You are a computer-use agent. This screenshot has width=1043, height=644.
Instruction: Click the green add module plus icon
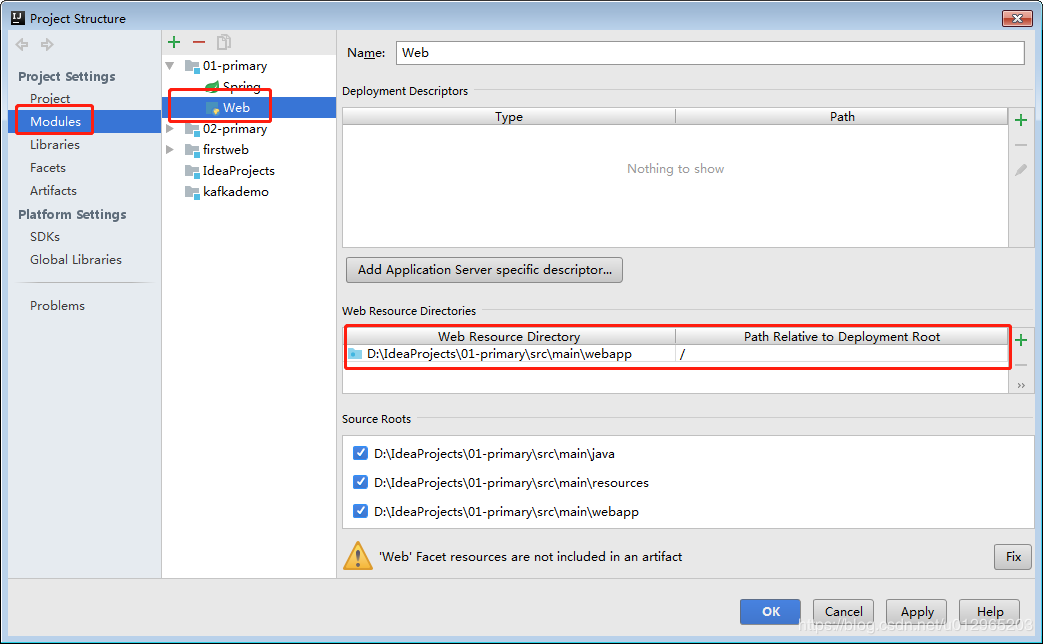[174, 43]
